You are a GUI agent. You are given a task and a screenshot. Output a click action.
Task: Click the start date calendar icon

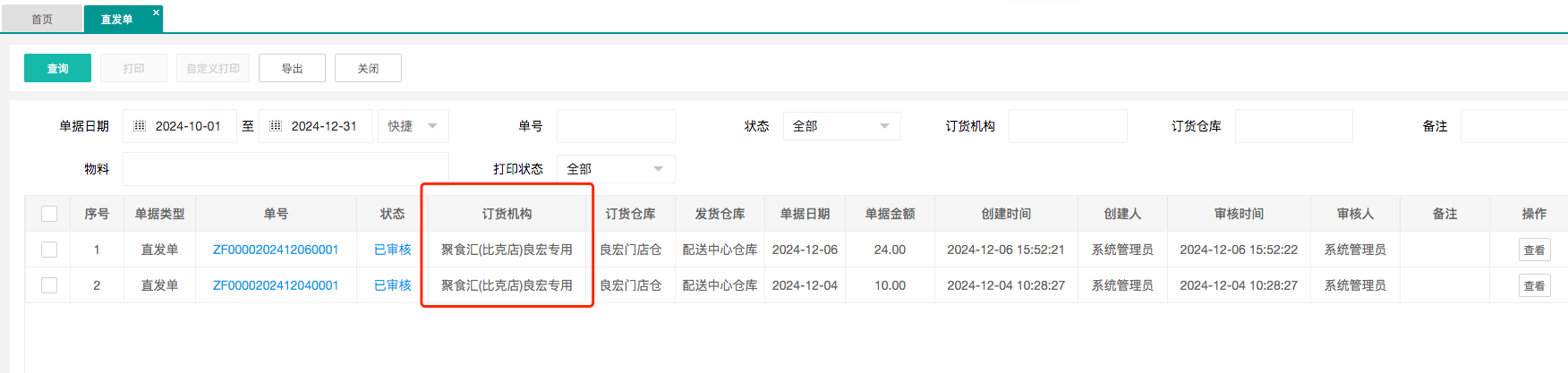click(x=140, y=126)
